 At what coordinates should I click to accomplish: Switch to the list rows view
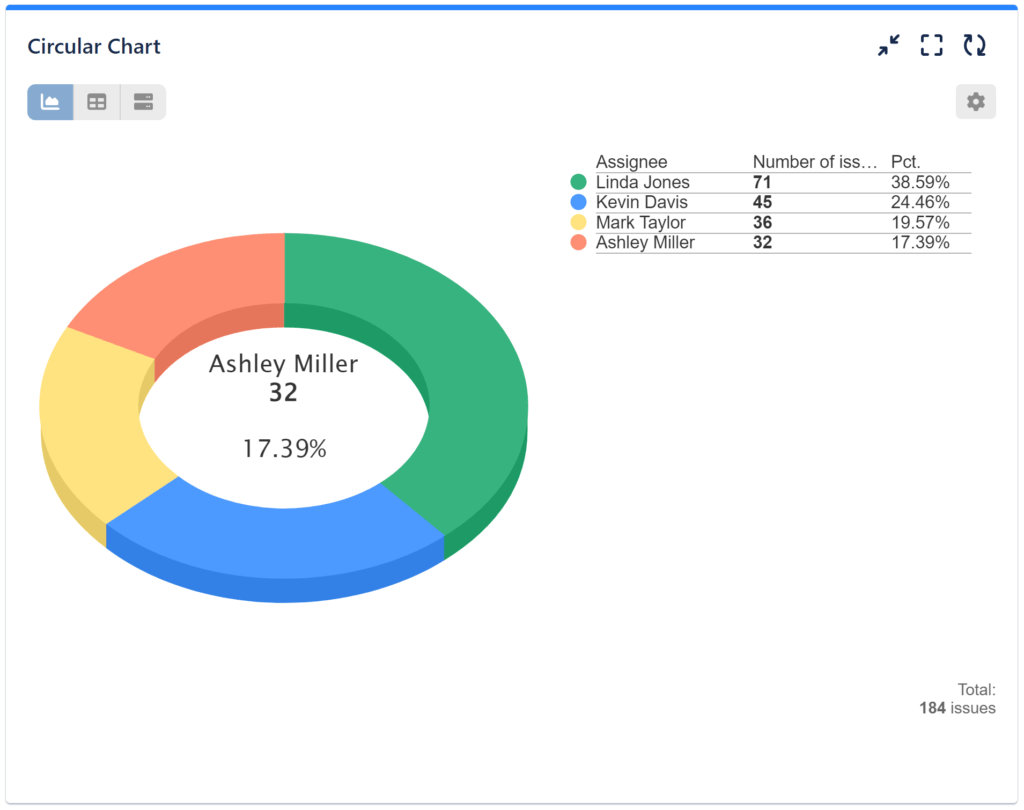(143, 101)
